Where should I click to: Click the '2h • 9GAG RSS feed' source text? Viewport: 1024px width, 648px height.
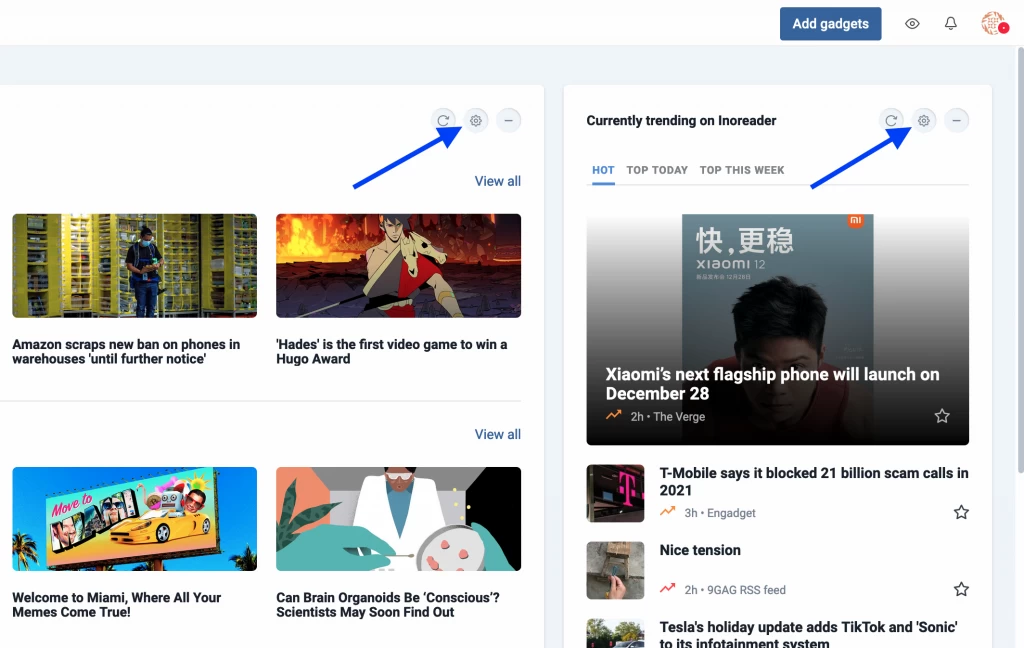[x=735, y=590]
